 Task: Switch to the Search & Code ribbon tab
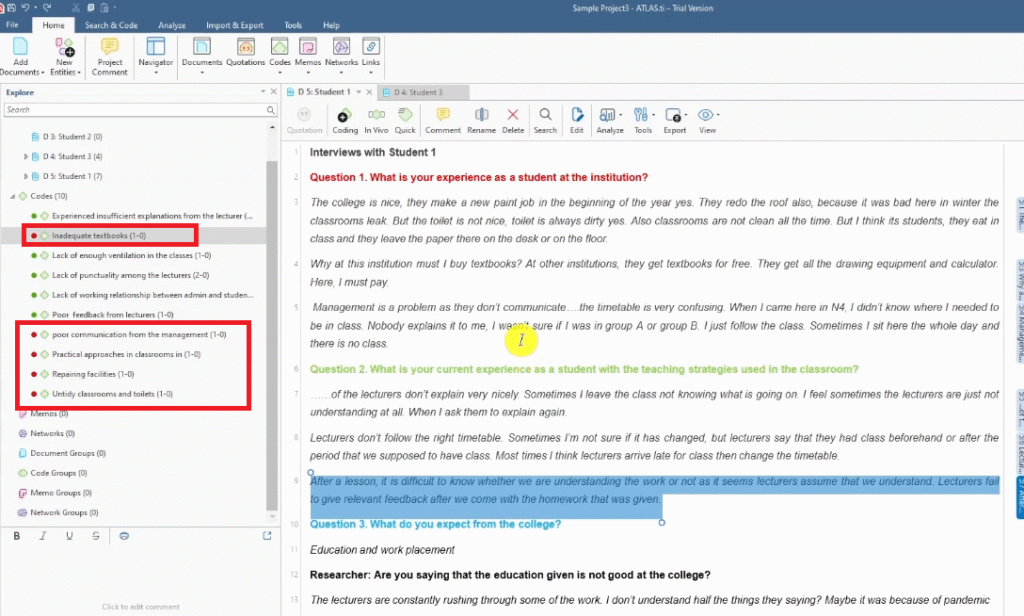111,25
